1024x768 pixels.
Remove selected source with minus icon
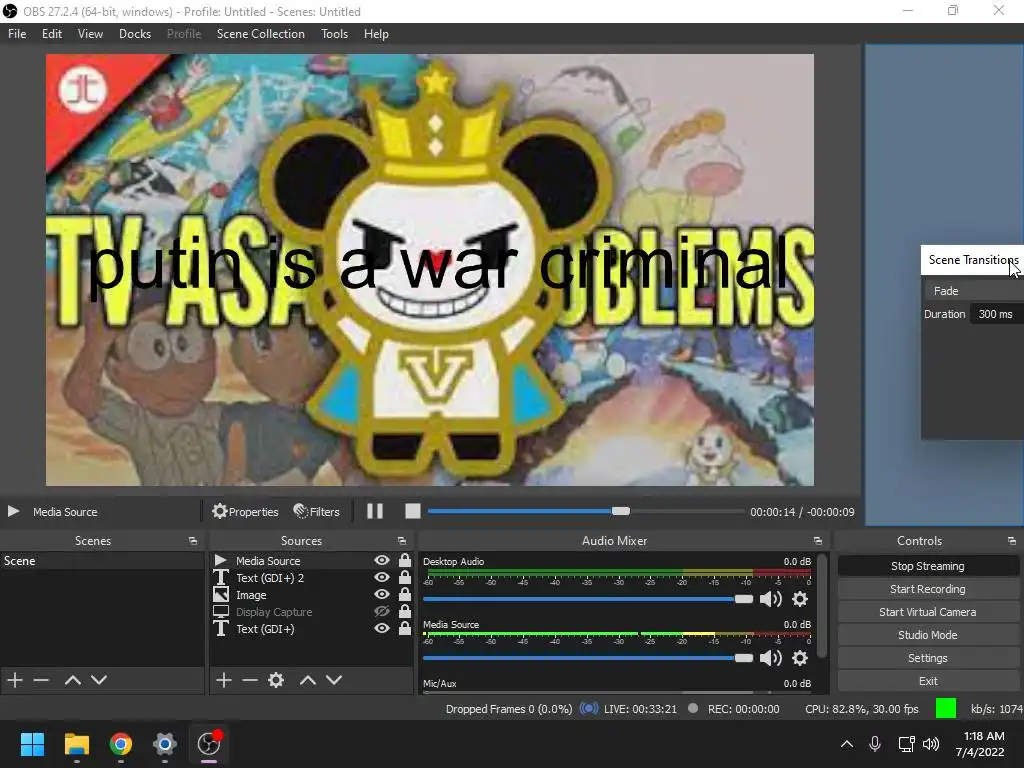pyautogui.click(x=250, y=680)
